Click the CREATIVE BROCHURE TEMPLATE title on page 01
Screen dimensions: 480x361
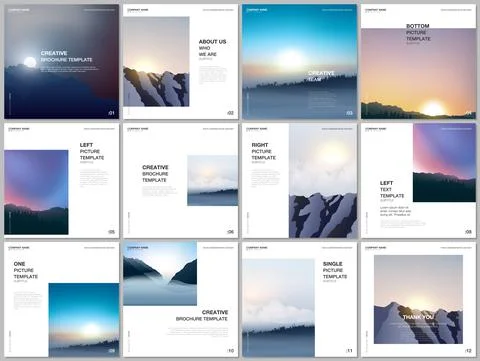pyautogui.click(x=66, y=56)
